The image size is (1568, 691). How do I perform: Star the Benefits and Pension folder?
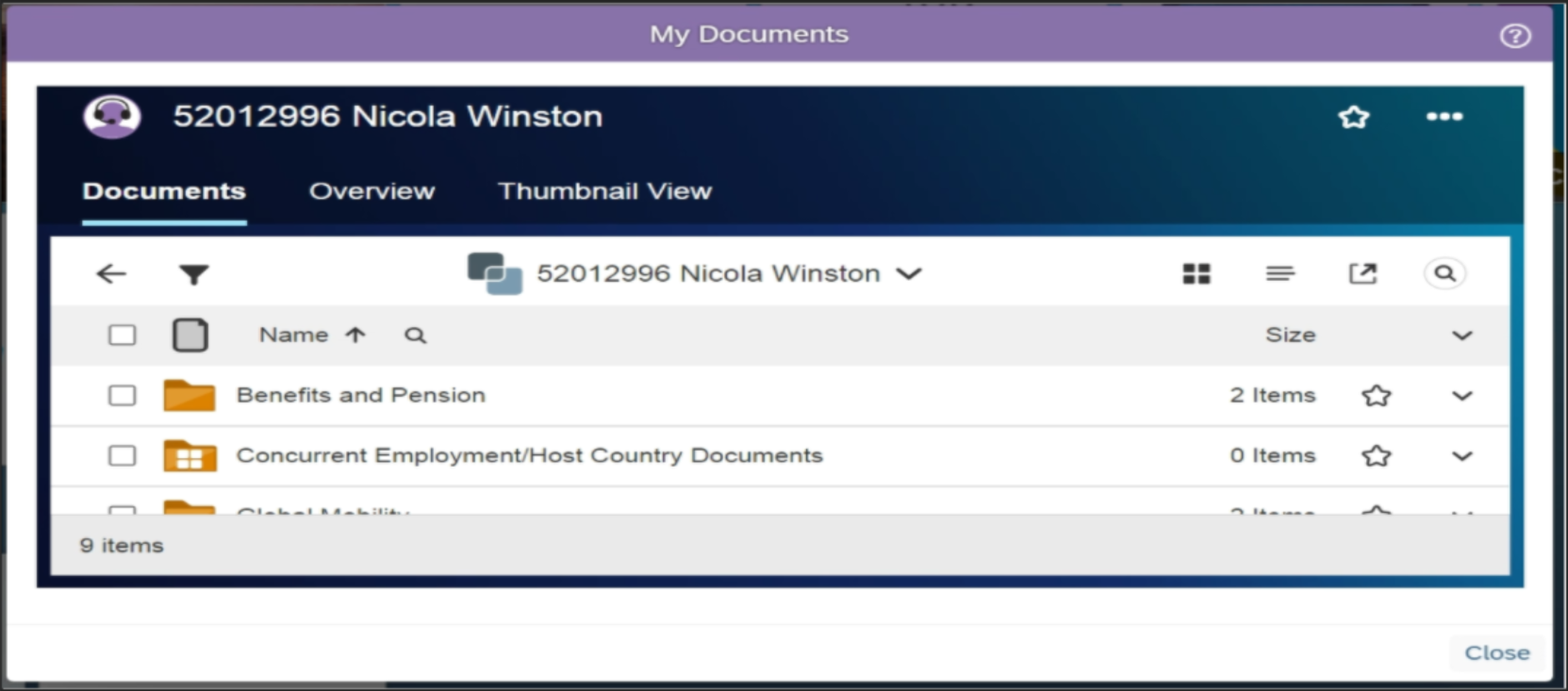[1376, 396]
